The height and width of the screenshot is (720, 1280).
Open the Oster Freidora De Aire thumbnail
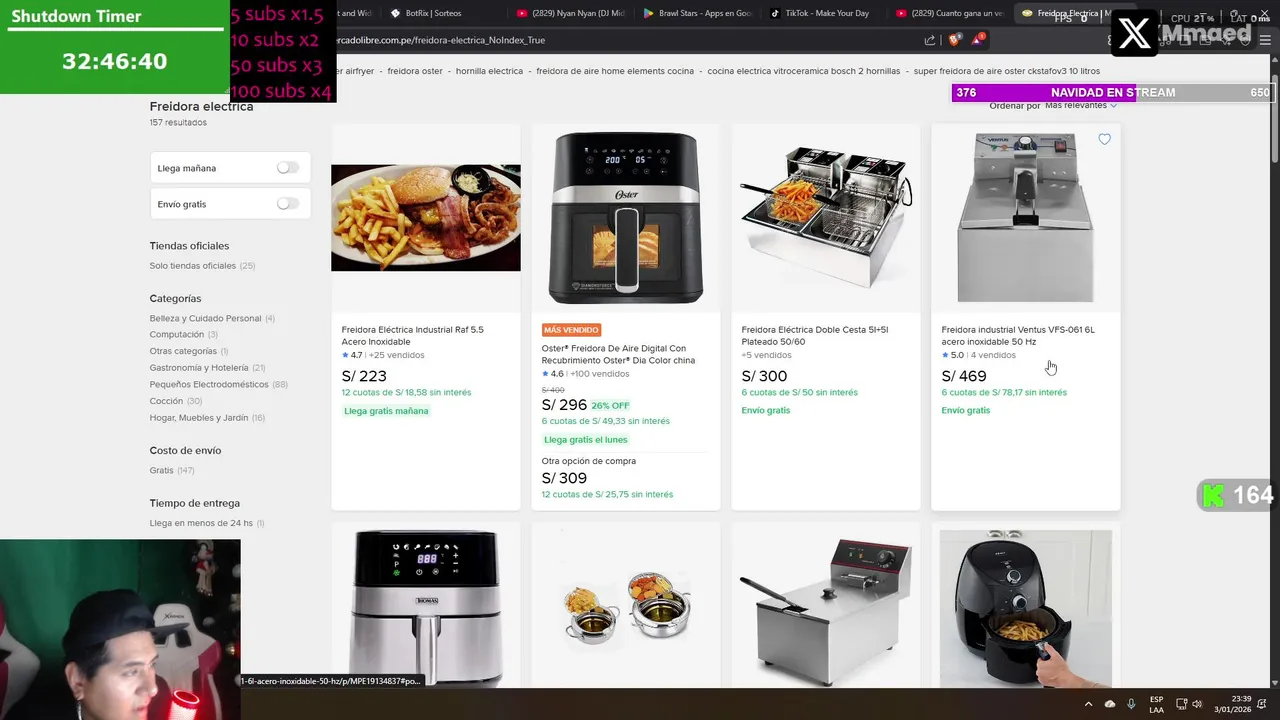coord(626,218)
